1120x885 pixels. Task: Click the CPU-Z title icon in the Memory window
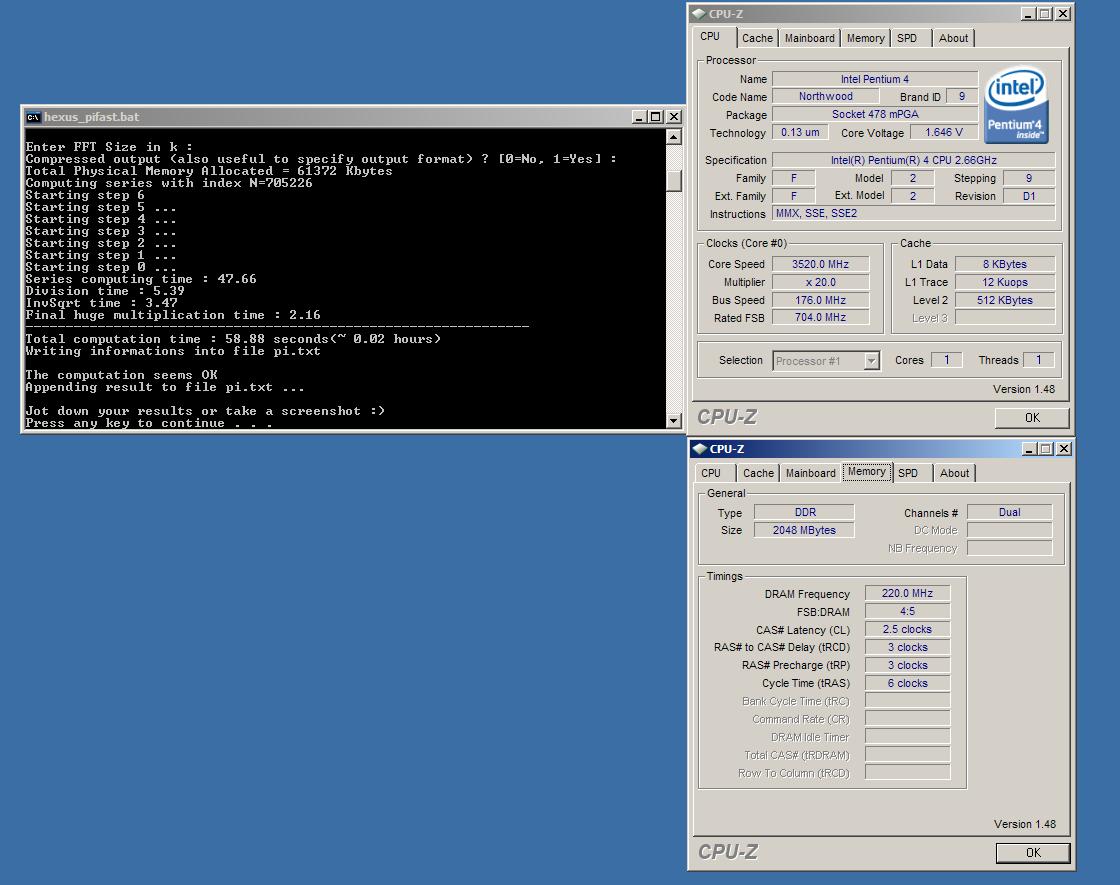(x=700, y=449)
